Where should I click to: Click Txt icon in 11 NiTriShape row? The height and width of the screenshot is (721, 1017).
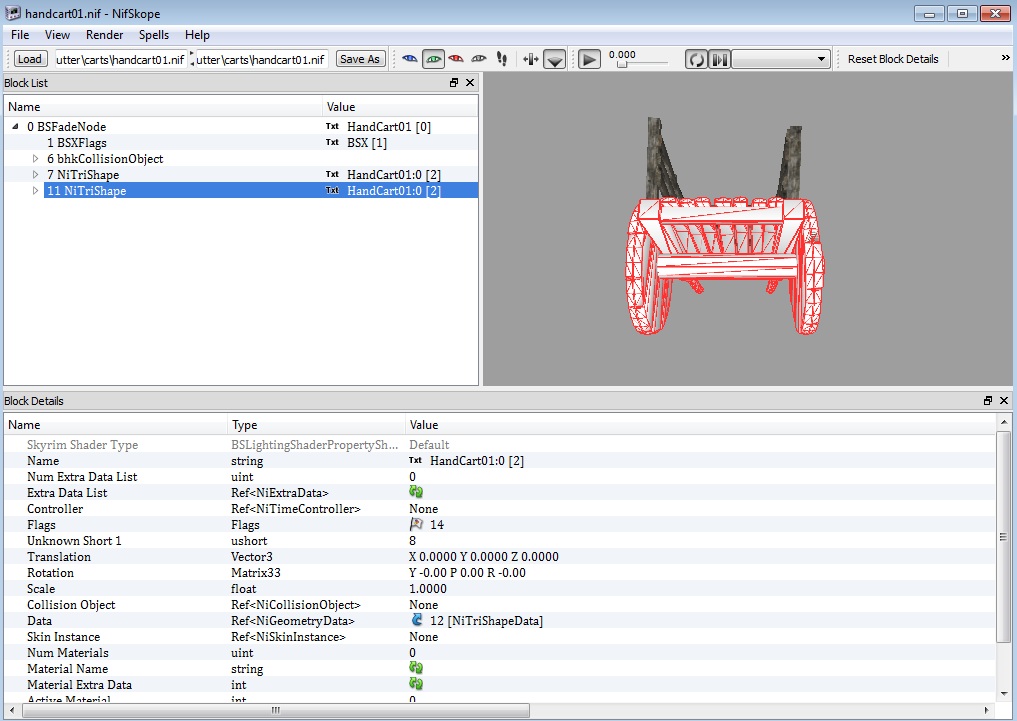click(x=332, y=191)
